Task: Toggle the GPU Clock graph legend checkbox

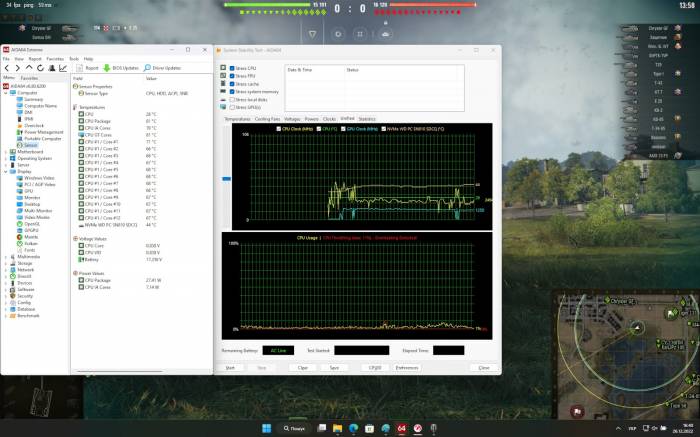Action: pos(343,129)
